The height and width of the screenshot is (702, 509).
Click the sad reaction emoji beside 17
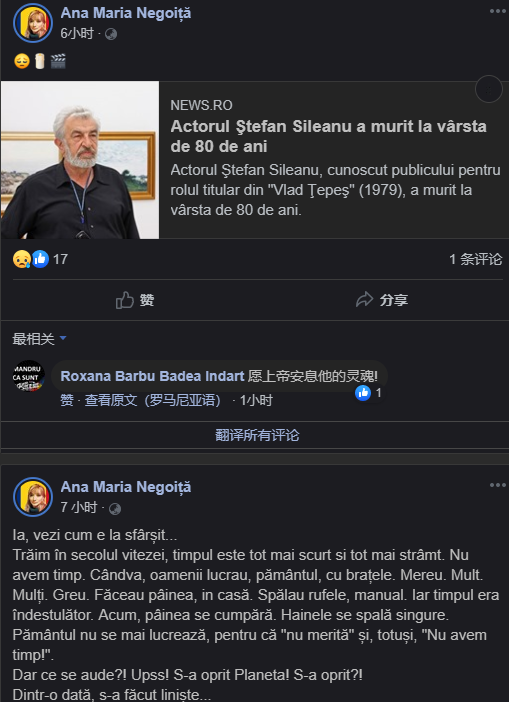(21, 259)
